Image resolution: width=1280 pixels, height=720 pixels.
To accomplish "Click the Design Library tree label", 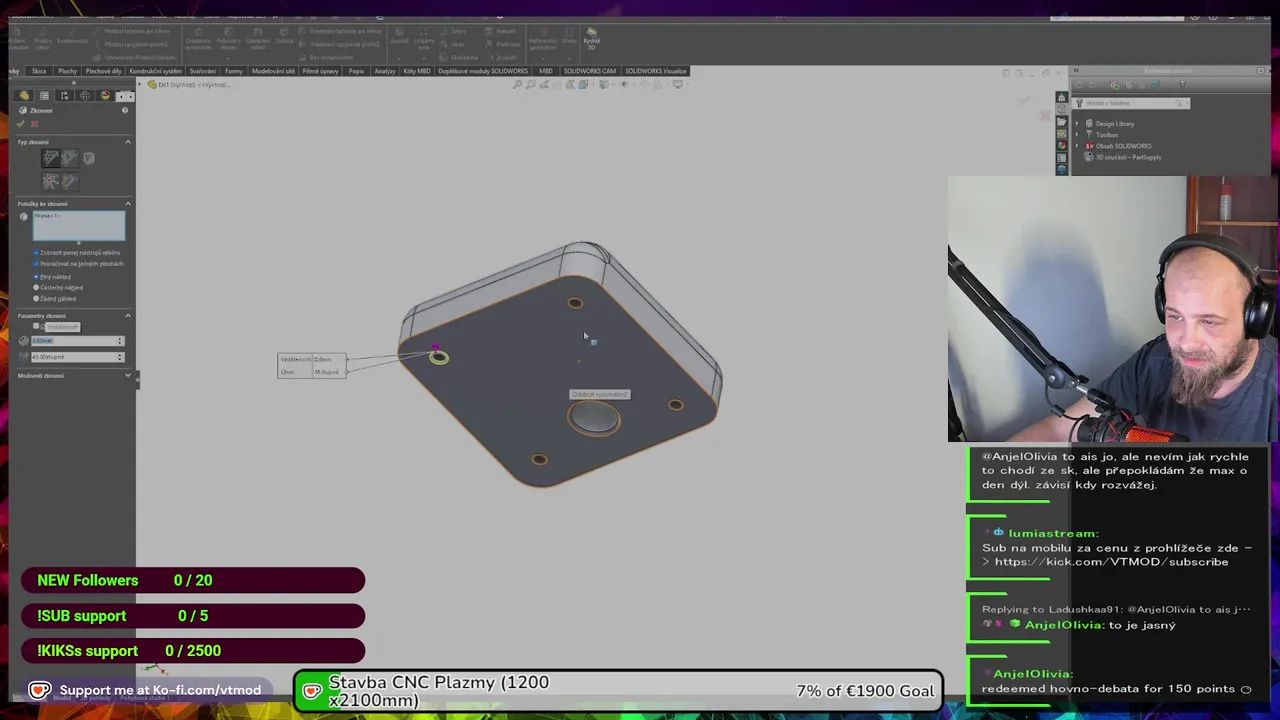I will pyautogui.click(x=1115, y=124).
